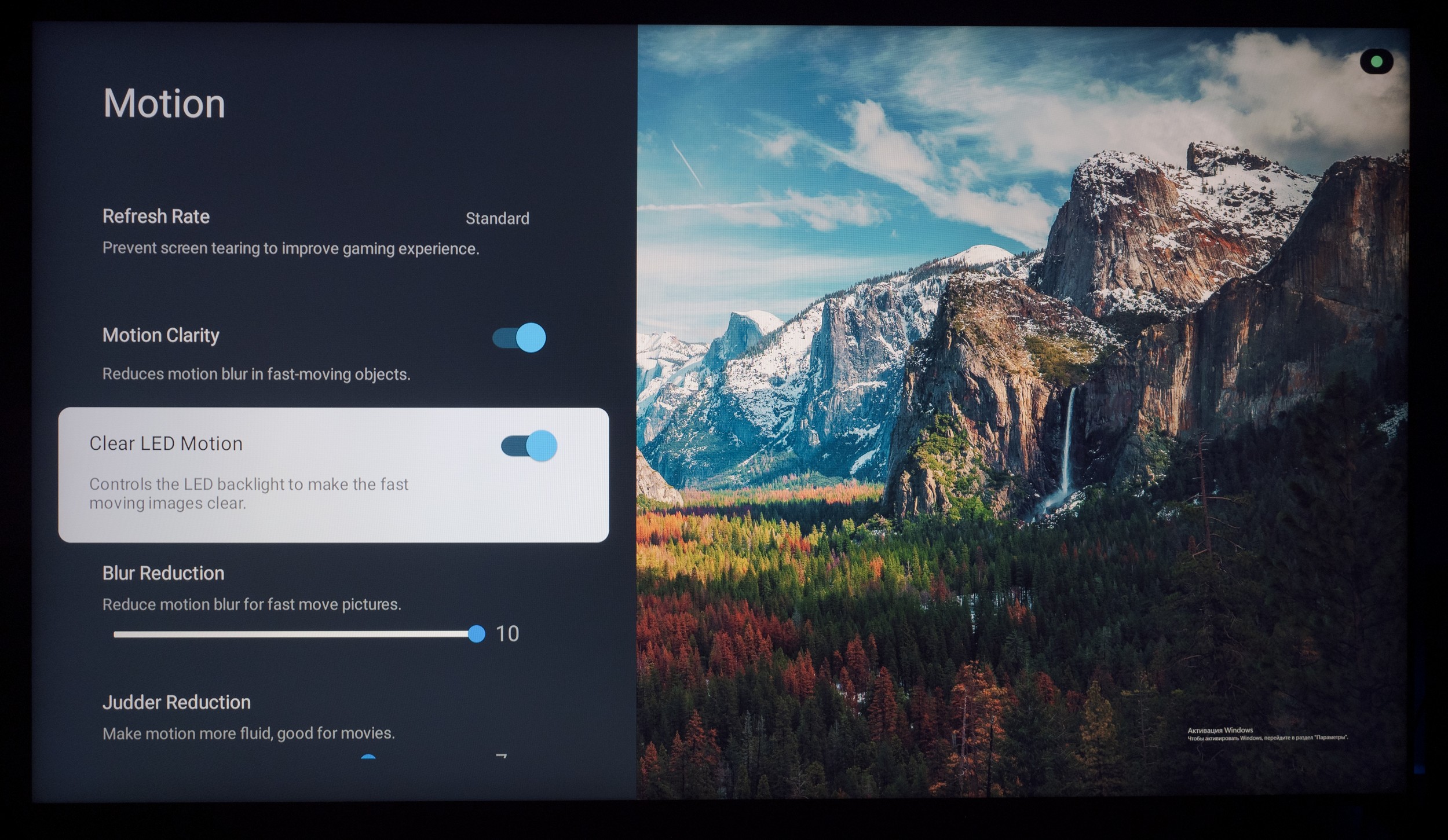Open the Judder Reduction setting title

click(x=176, y=702)
